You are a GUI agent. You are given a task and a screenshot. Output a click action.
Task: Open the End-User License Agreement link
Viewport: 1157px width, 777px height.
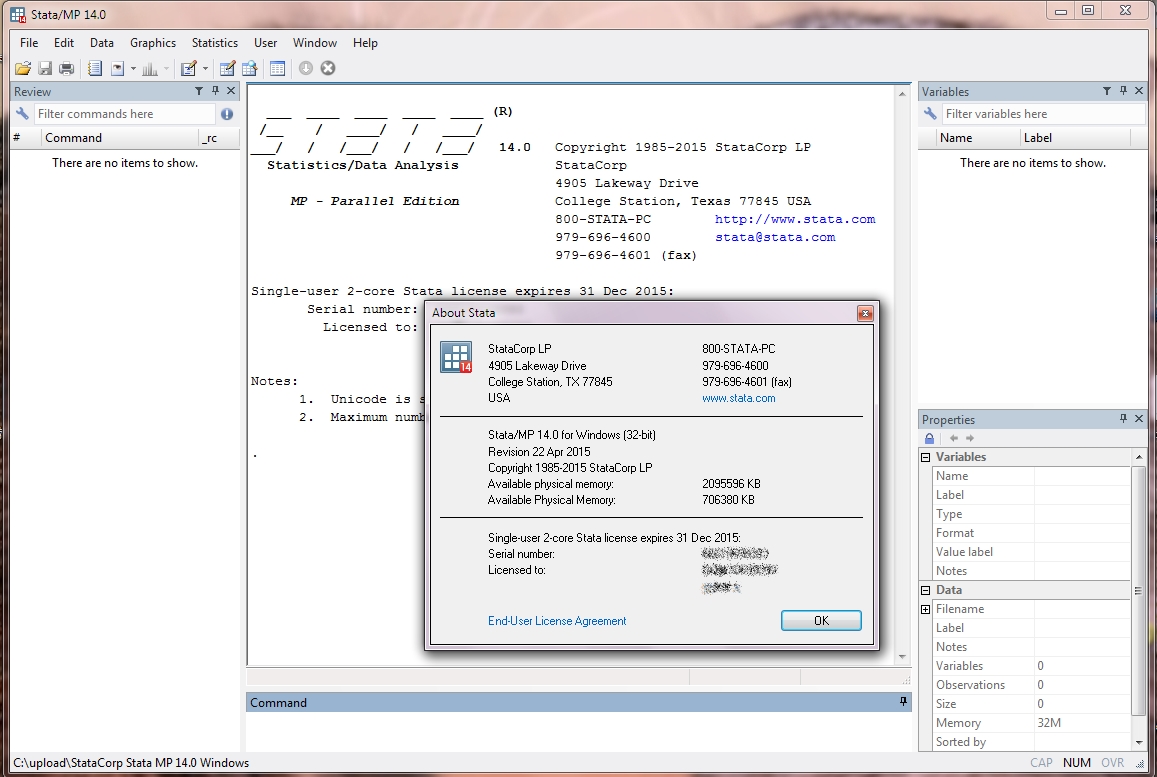[x=557, y=621]
